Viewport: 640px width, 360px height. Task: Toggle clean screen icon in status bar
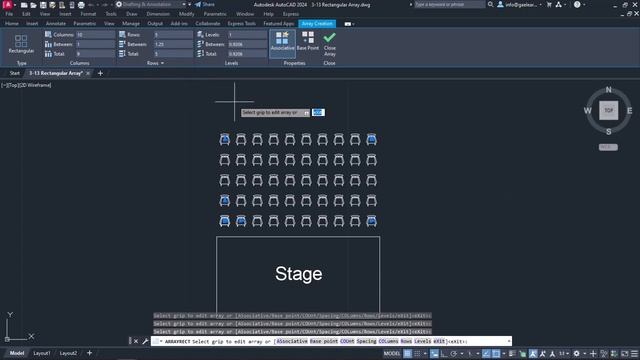click(625, 353)
